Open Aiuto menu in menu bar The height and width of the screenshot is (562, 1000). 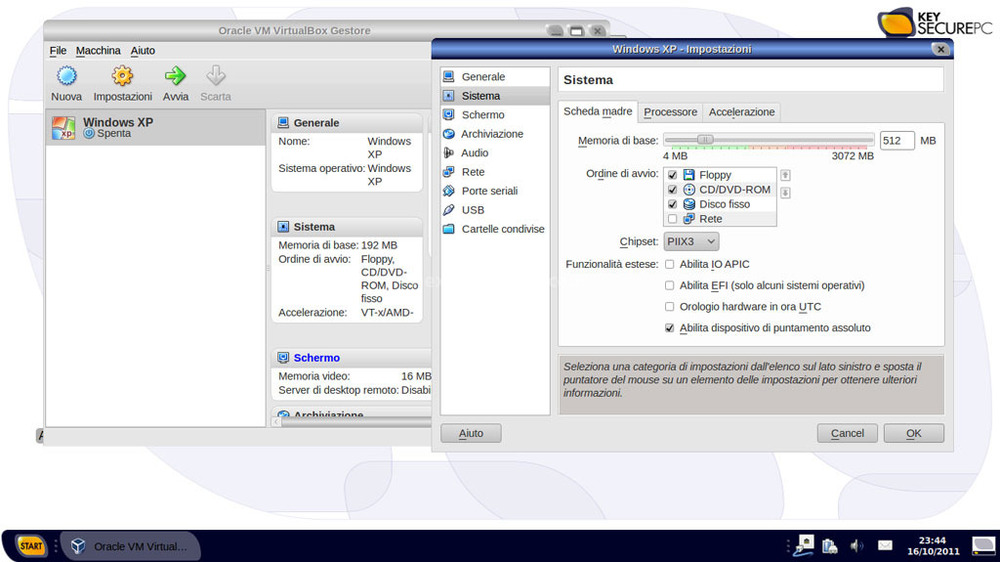[x=143, y=50]
